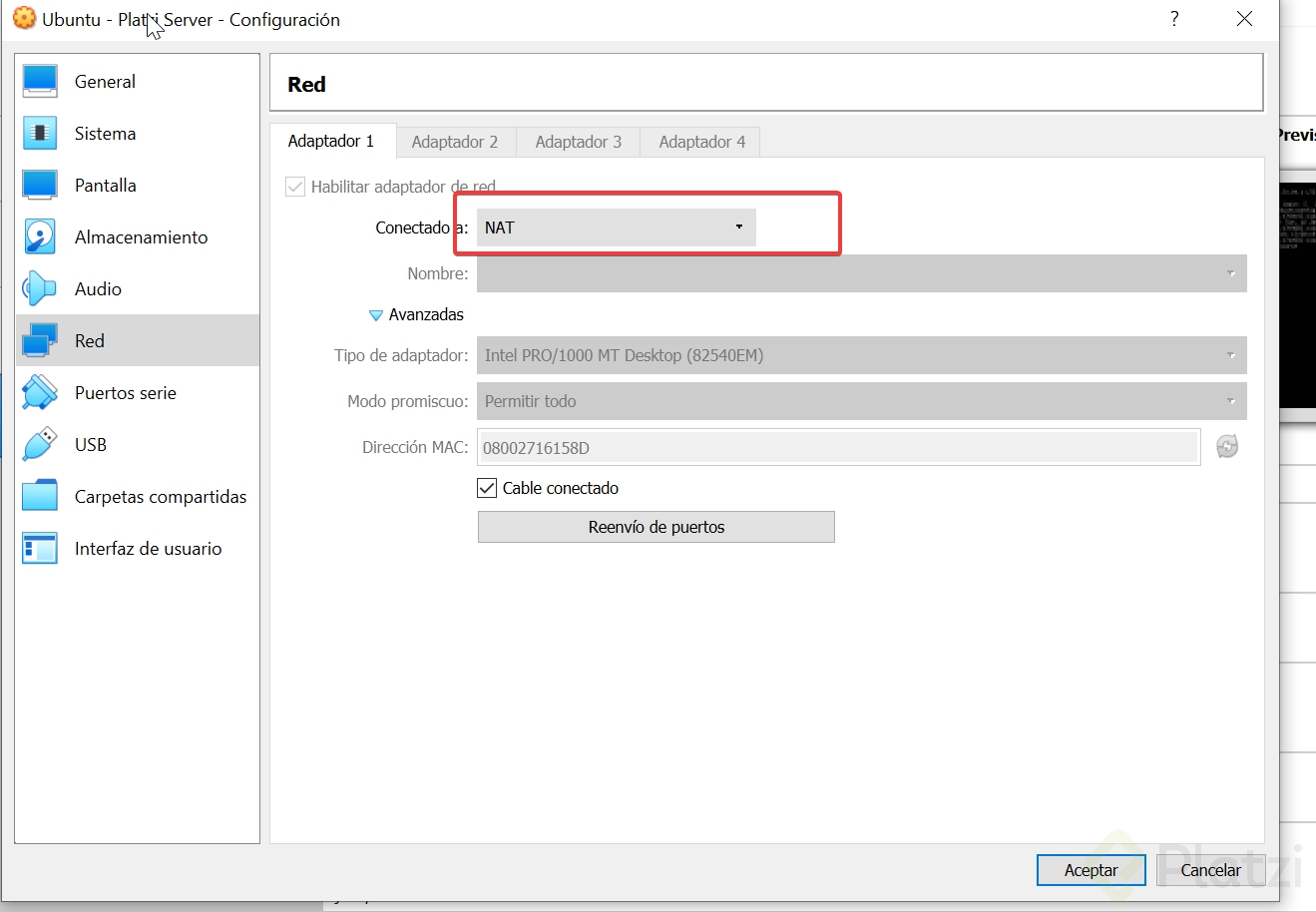Open the Puertos serie connector icon
Image resolution: width=1316 pixels, height=912 pixels.
(40, 393)
